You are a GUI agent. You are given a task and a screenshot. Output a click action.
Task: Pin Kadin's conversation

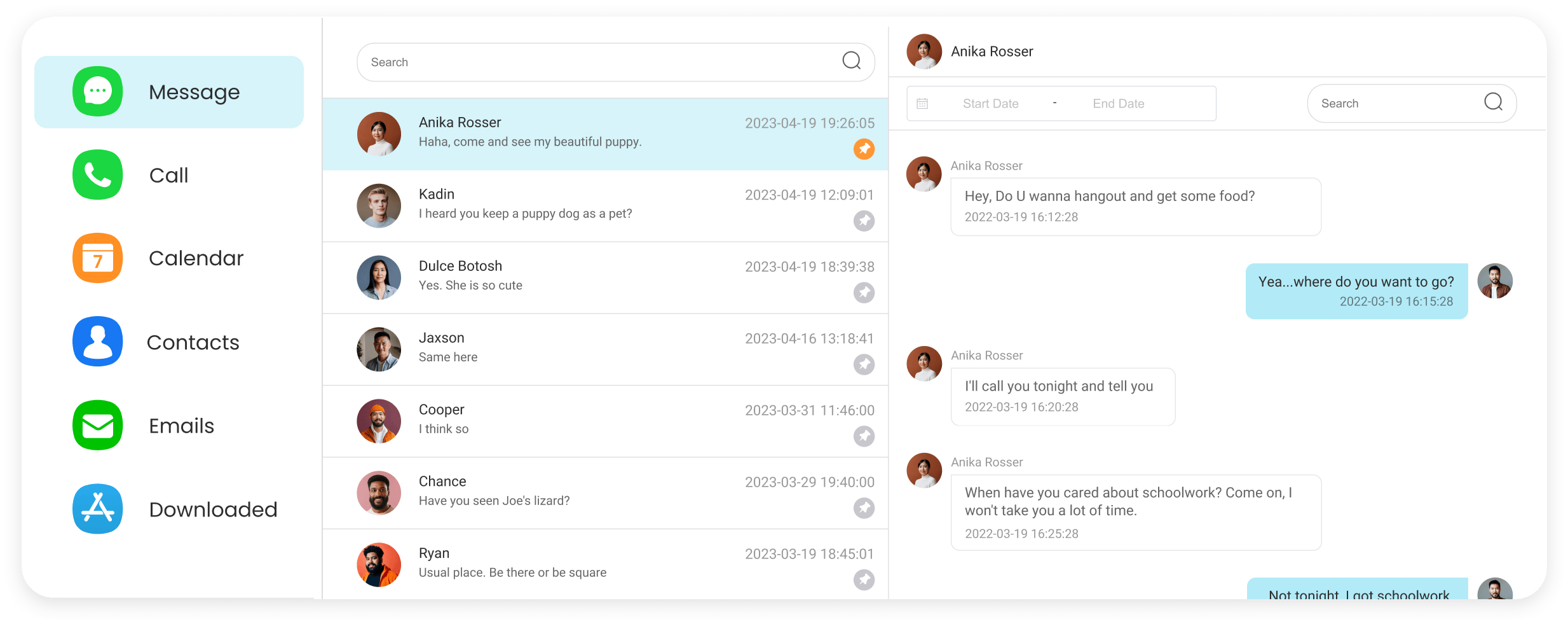(x=864, y=221)
